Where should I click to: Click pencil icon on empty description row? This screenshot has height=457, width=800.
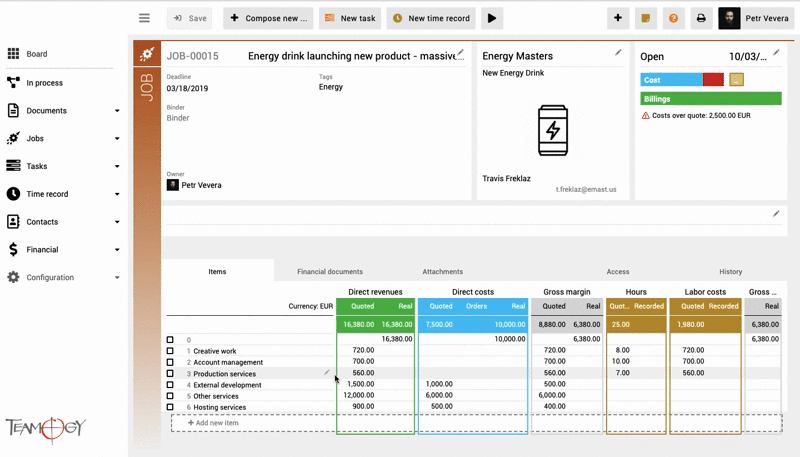coord(776,214)
